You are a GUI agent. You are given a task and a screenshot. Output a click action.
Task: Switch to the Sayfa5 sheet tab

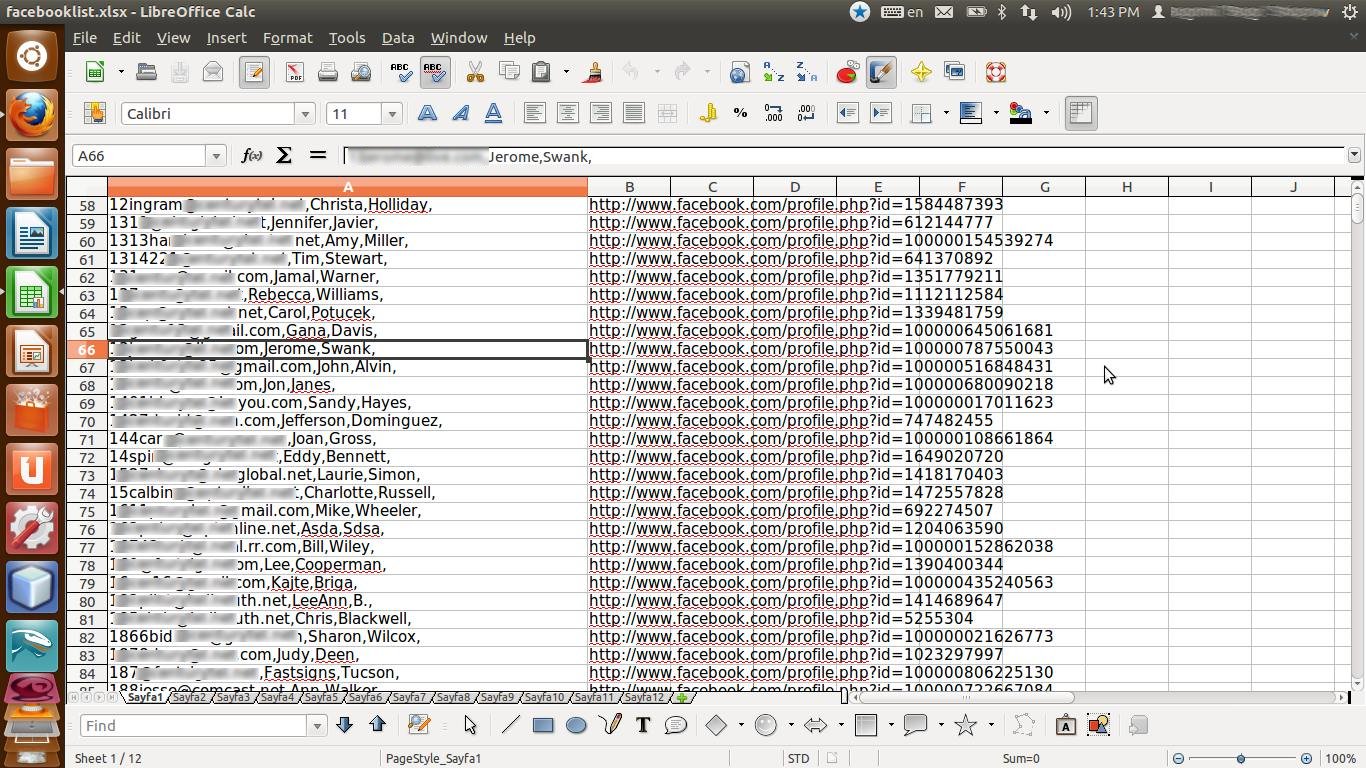(321, 698)
